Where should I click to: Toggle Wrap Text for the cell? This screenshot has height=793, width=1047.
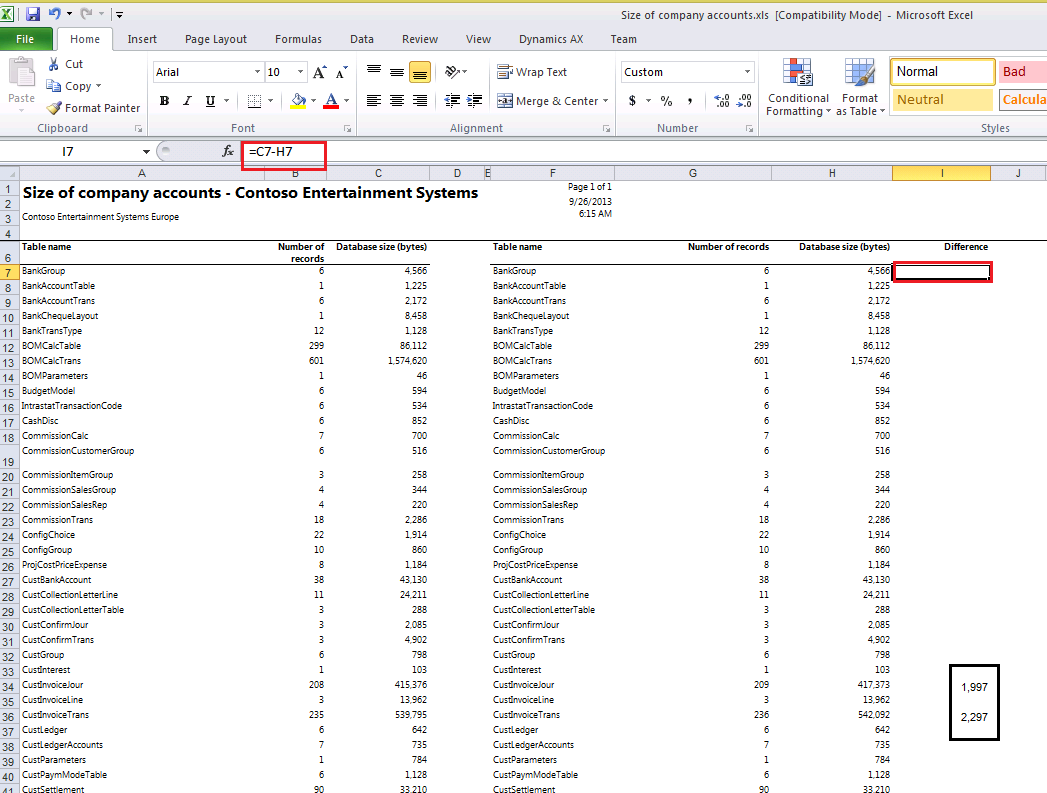pos(532,72)
